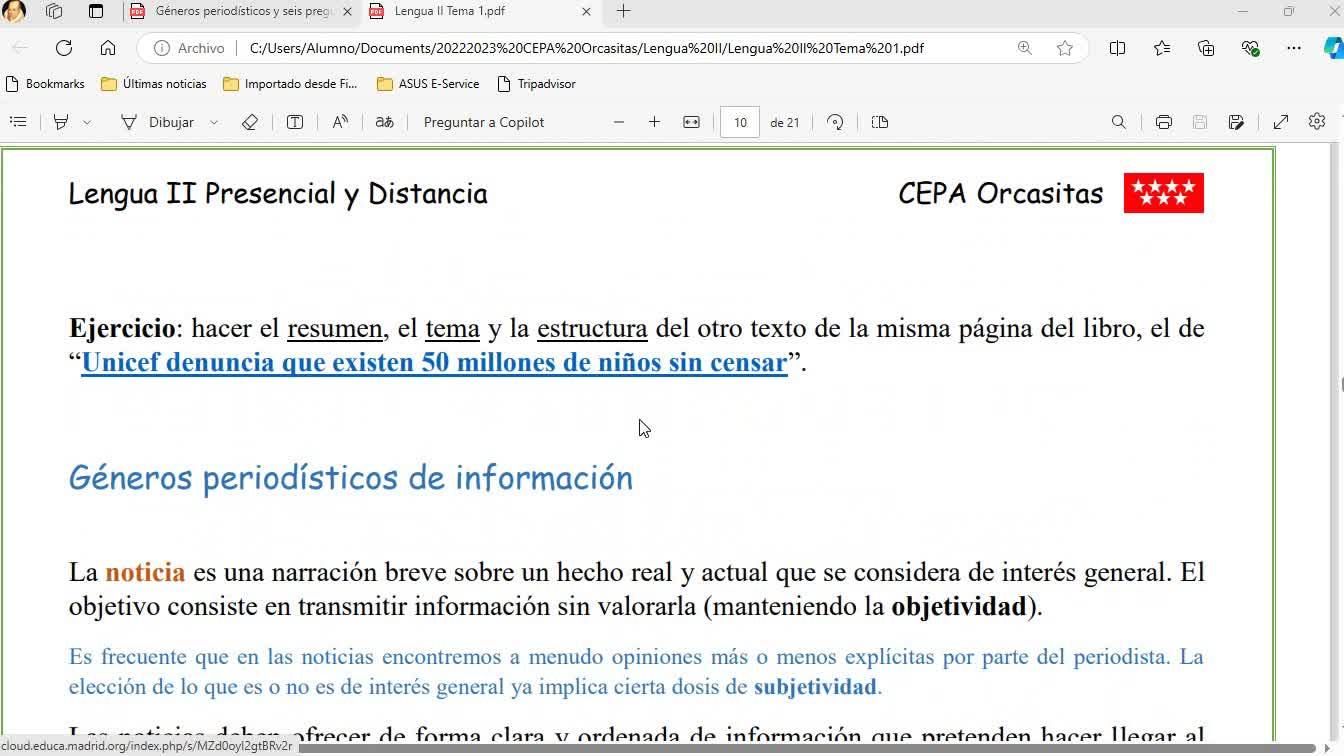Image resolution: width=1344 pixels, height=756 pixels.
Task: Expand the Dibujar pen options dropdown
Action: click(x=214, y=122)
